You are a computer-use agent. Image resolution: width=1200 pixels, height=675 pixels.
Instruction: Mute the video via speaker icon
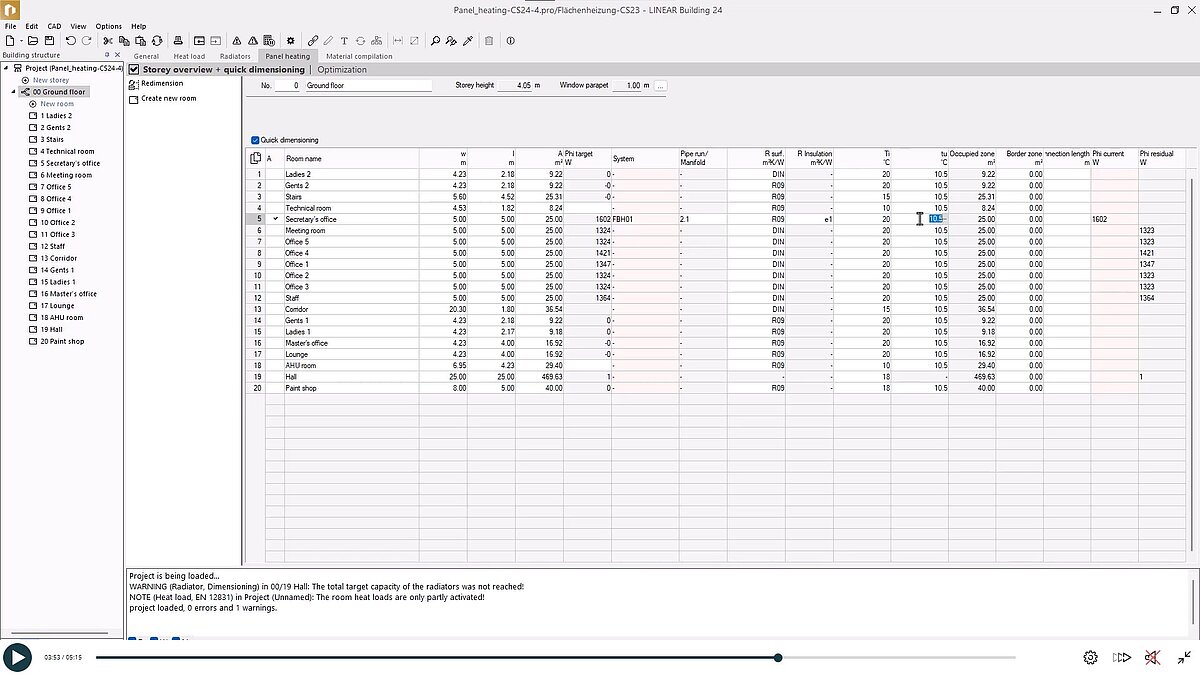[1151, 657]
